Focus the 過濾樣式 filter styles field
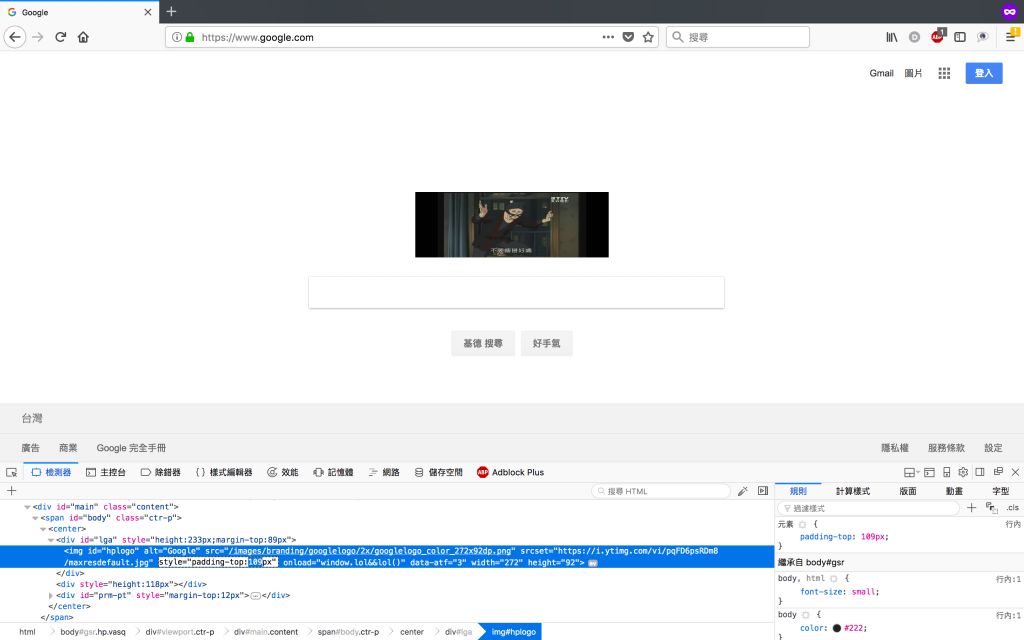The image size is (1024, 640). (x=868, y=508)
